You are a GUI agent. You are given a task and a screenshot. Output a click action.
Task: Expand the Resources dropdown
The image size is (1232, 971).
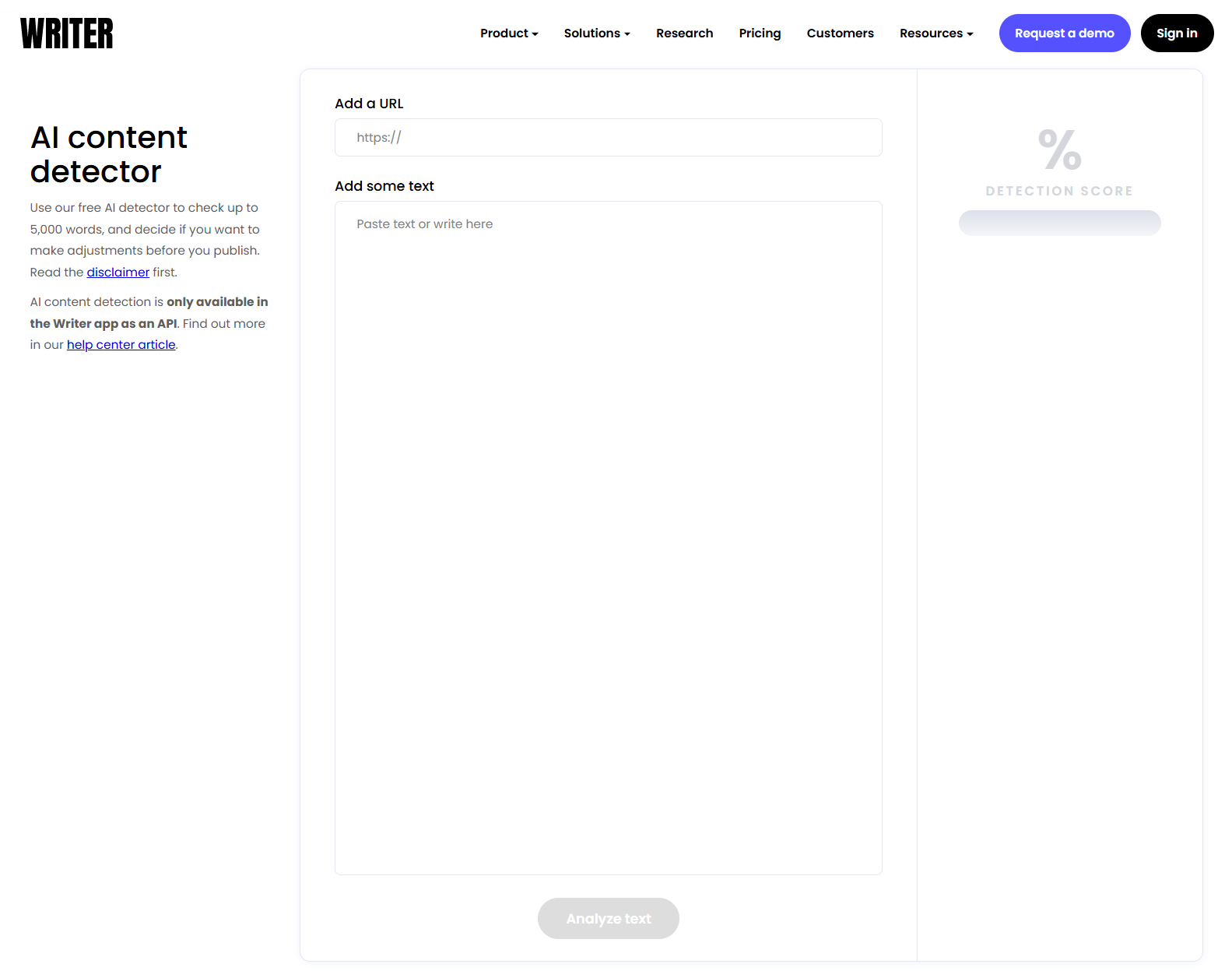click(x=936, y=33)
